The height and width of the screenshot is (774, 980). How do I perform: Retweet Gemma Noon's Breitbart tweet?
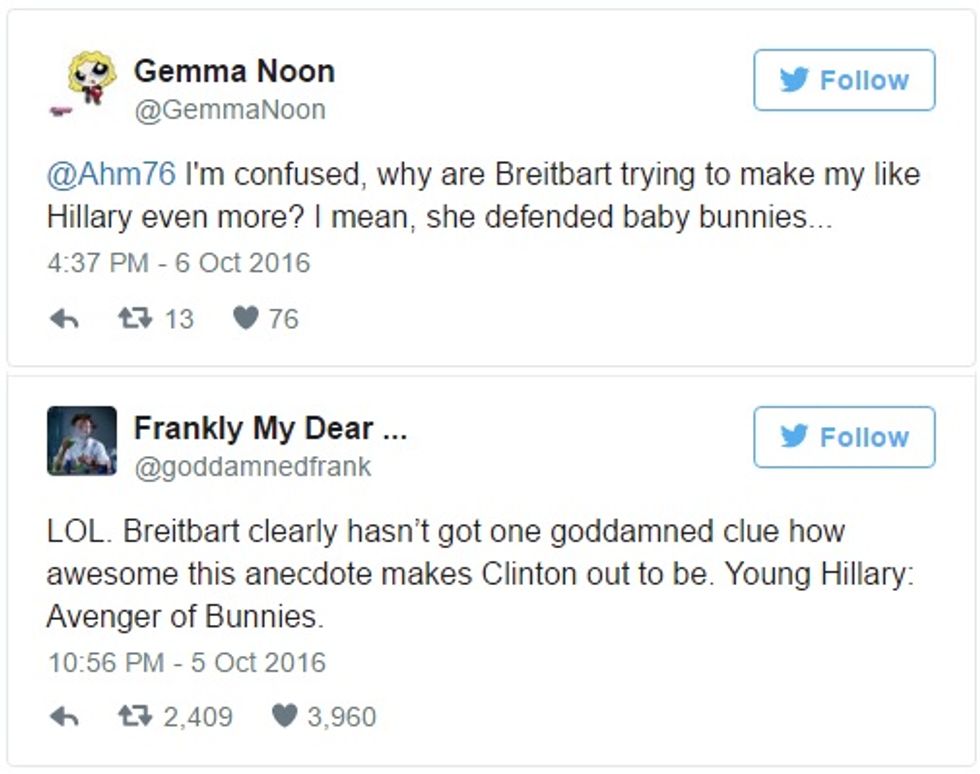136,319
